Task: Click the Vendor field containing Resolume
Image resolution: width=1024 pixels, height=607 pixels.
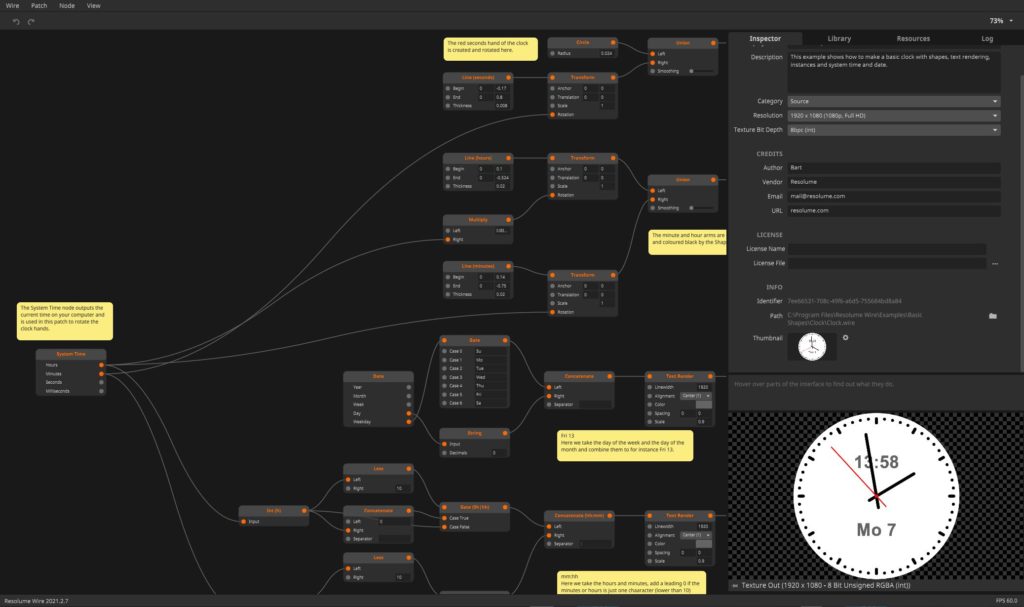Action: coord(893,182)
